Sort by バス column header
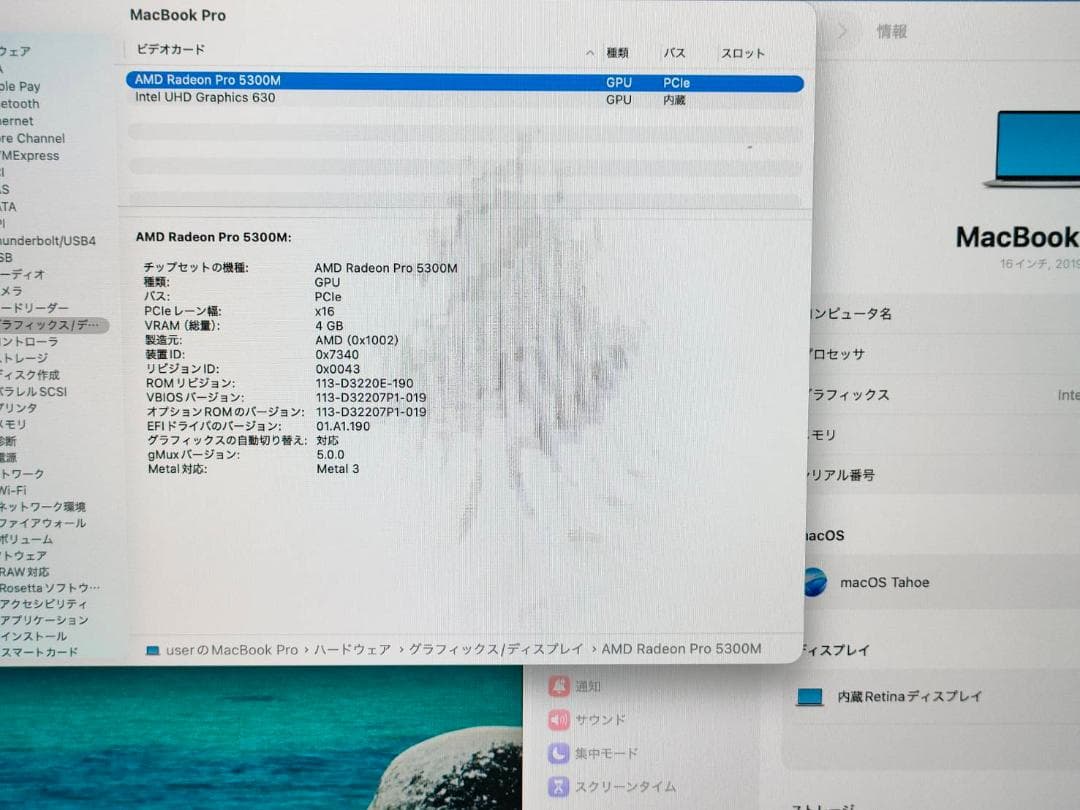 [x=674, y=53]
